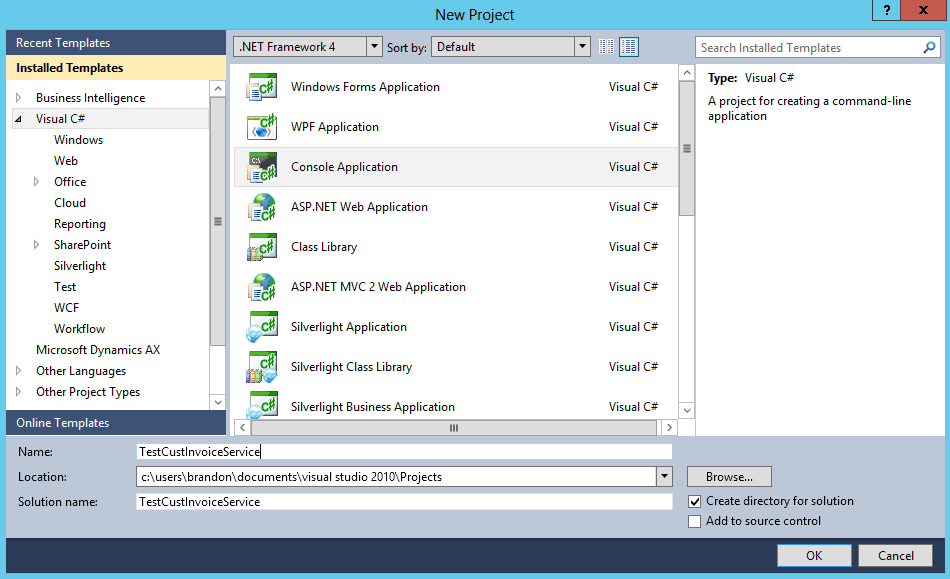
Task: Collapse the Visual C# node
Action: pos(19,119)
